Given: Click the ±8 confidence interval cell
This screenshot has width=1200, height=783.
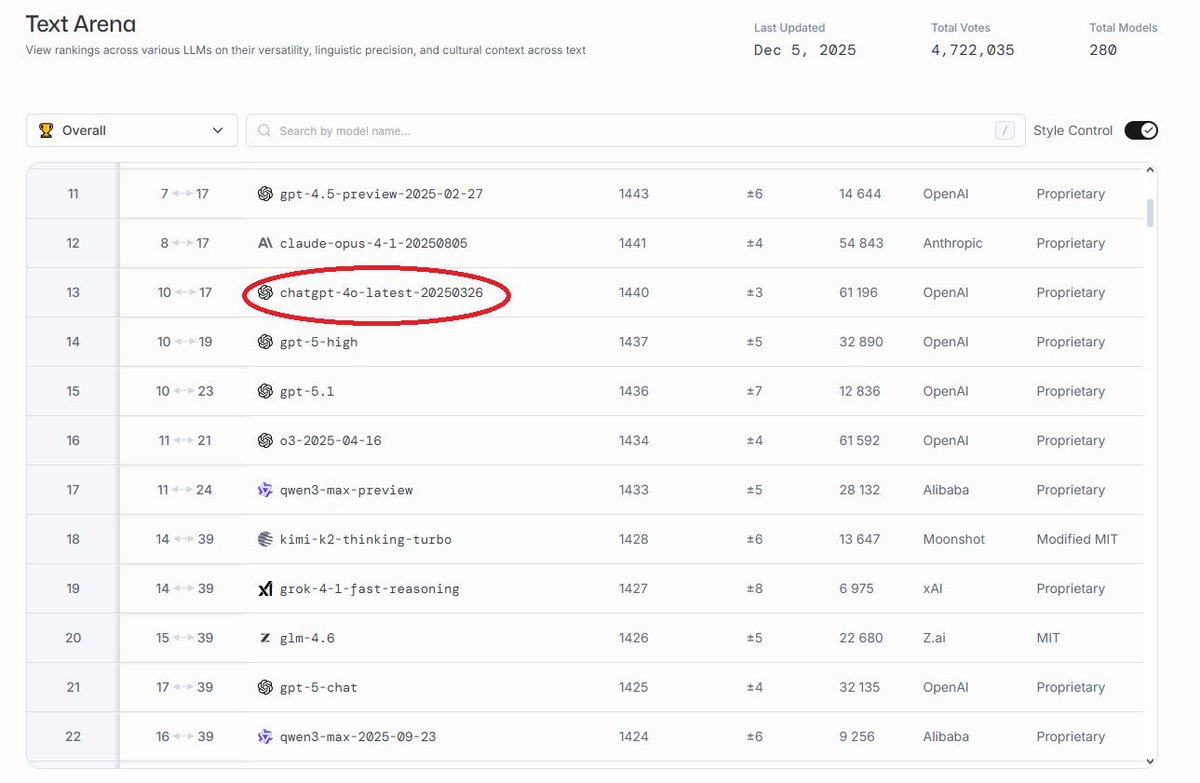Looking at the screenshot, I should pyautogui.click(x=754, y=589).
